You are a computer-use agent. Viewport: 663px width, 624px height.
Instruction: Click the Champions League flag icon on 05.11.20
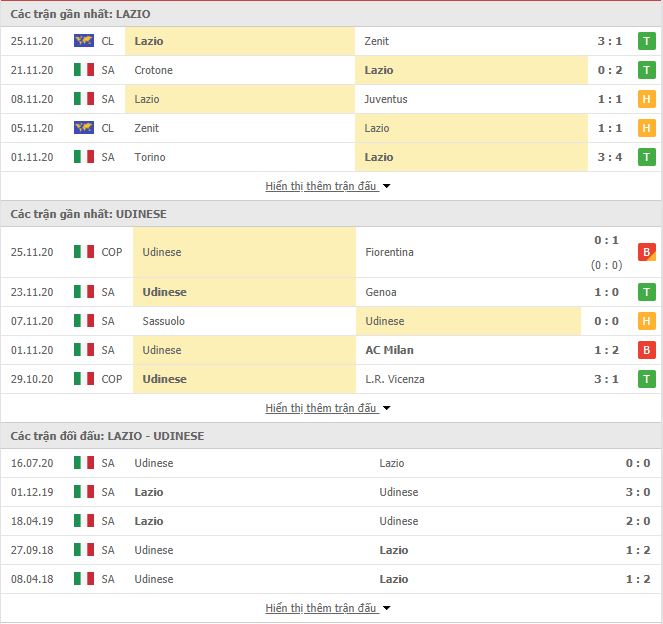[84, 128]
